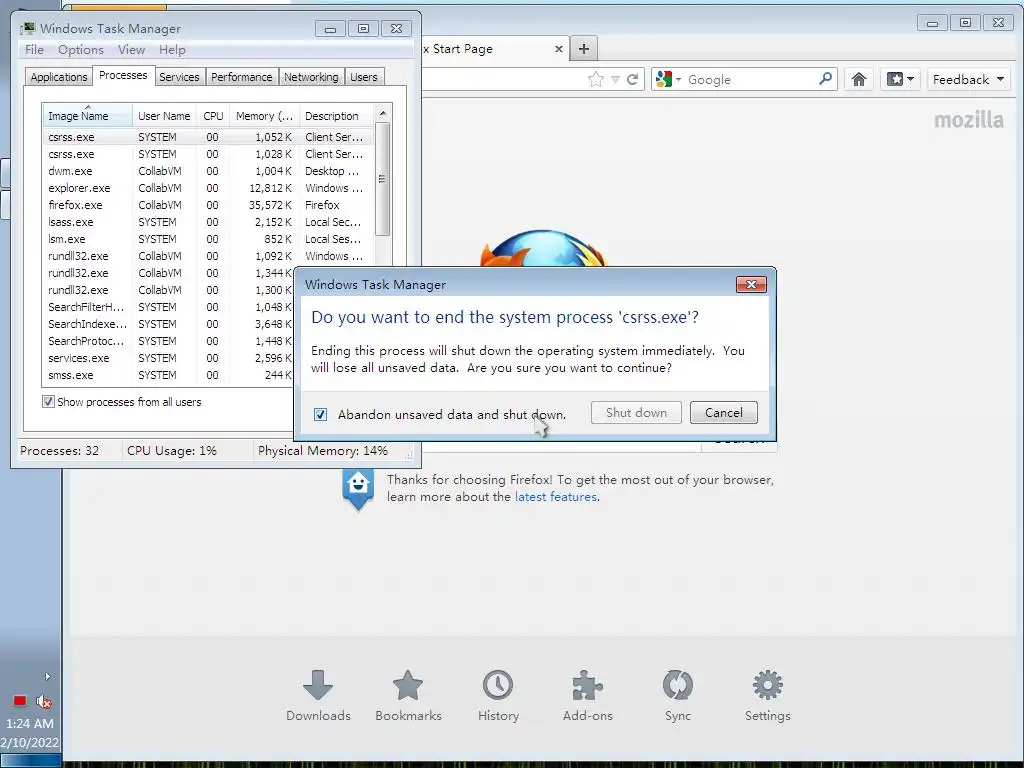Open the Feedback dropdown menu
Image resolution: width=1024 pixels, height=768 pixels.
coord(968,80)
